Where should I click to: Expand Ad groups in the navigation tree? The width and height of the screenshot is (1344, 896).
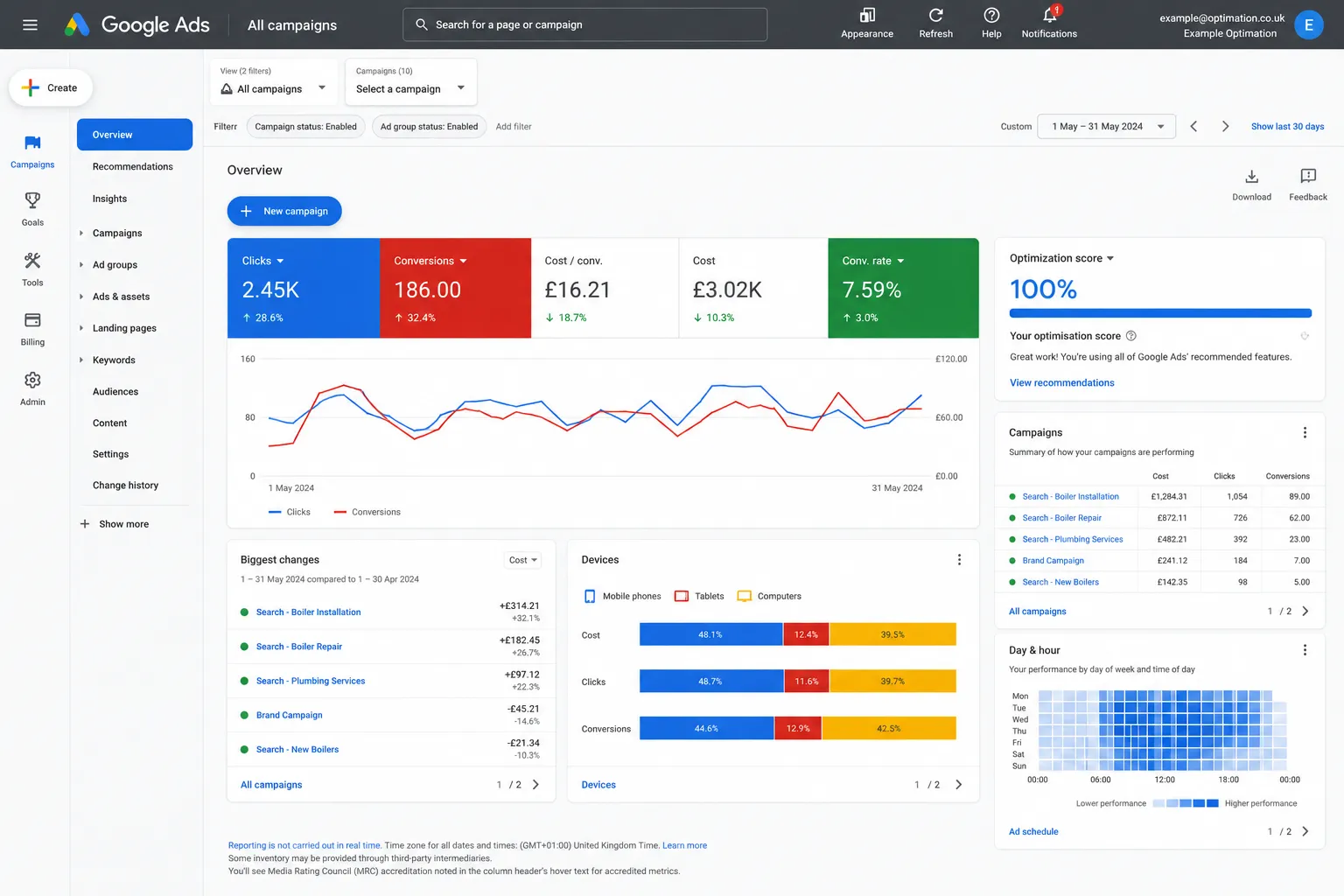point(81,264)
